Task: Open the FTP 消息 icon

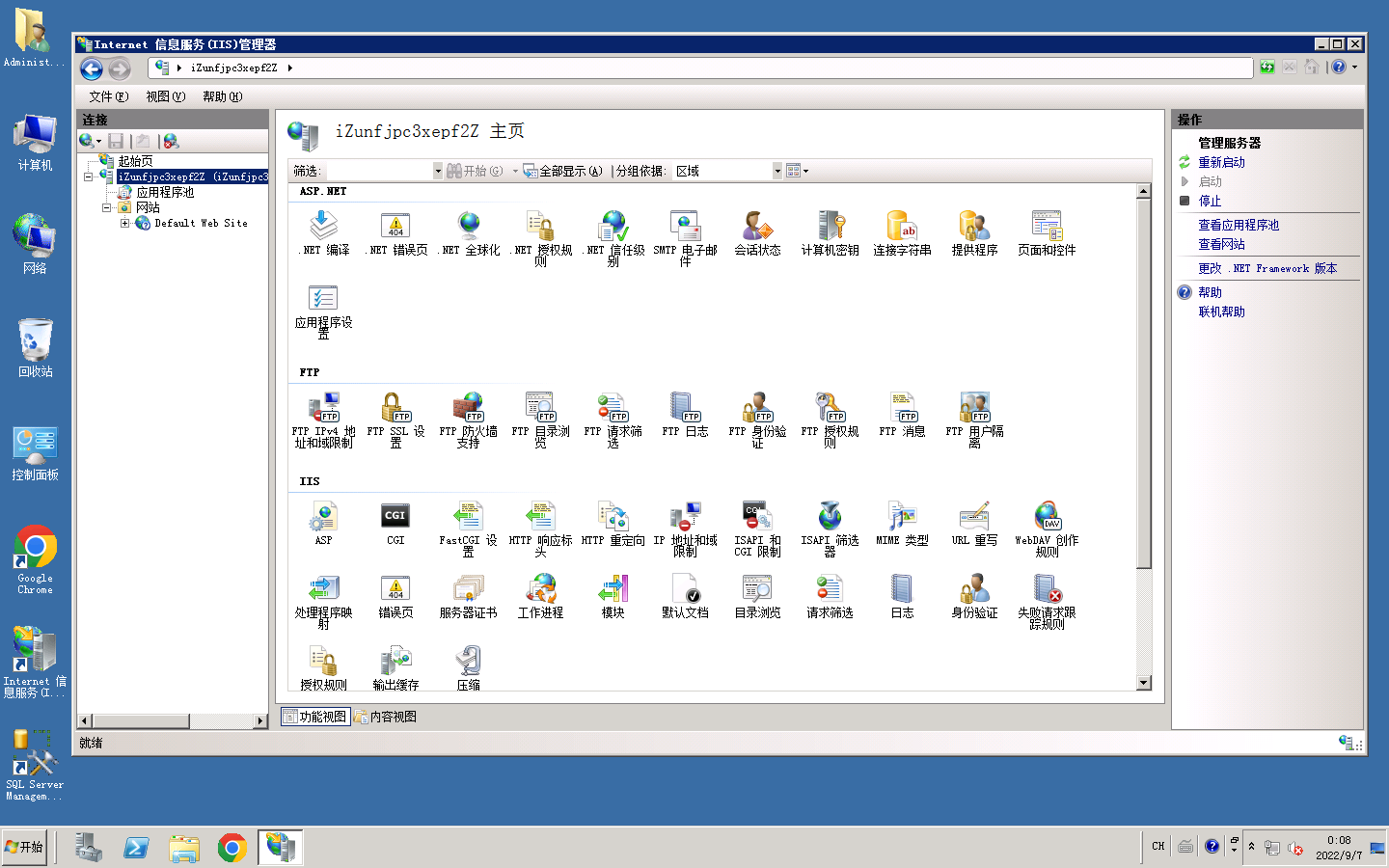Action: click(902, 415)
